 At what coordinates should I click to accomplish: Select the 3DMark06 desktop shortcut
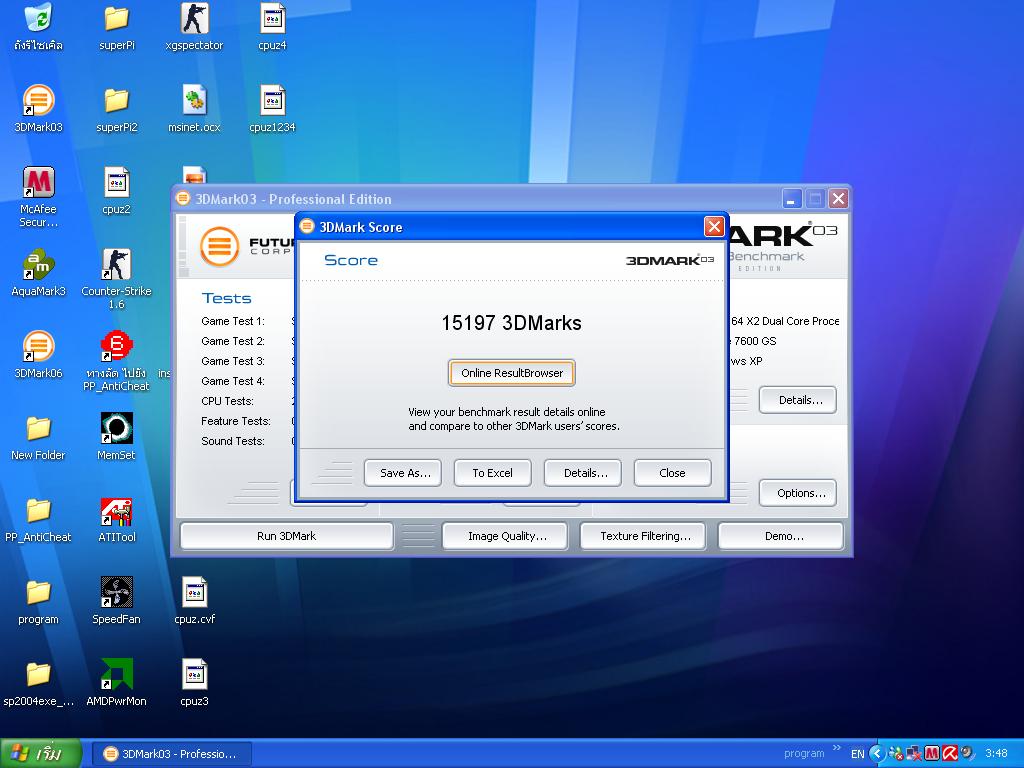38,346
